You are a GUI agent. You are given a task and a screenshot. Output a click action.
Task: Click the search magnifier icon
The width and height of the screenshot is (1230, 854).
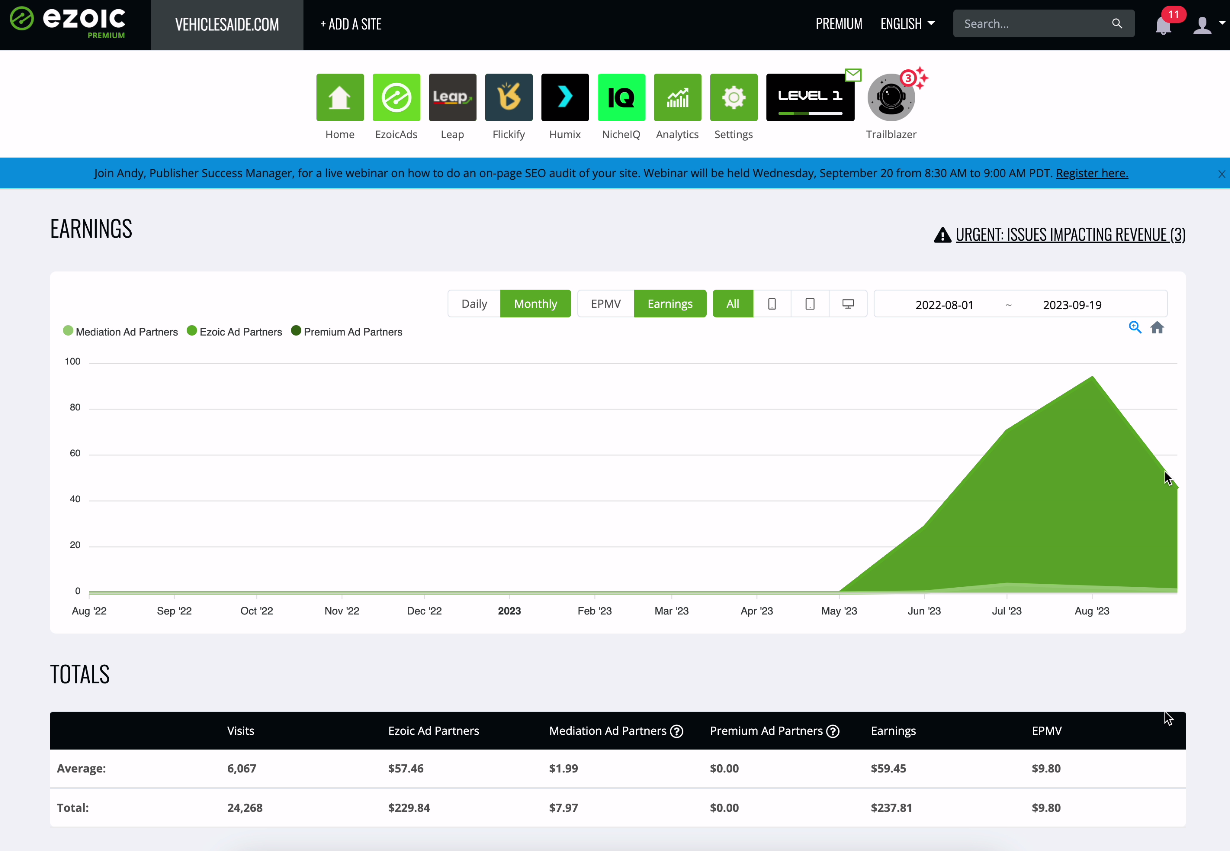(x=1117, y=24)
